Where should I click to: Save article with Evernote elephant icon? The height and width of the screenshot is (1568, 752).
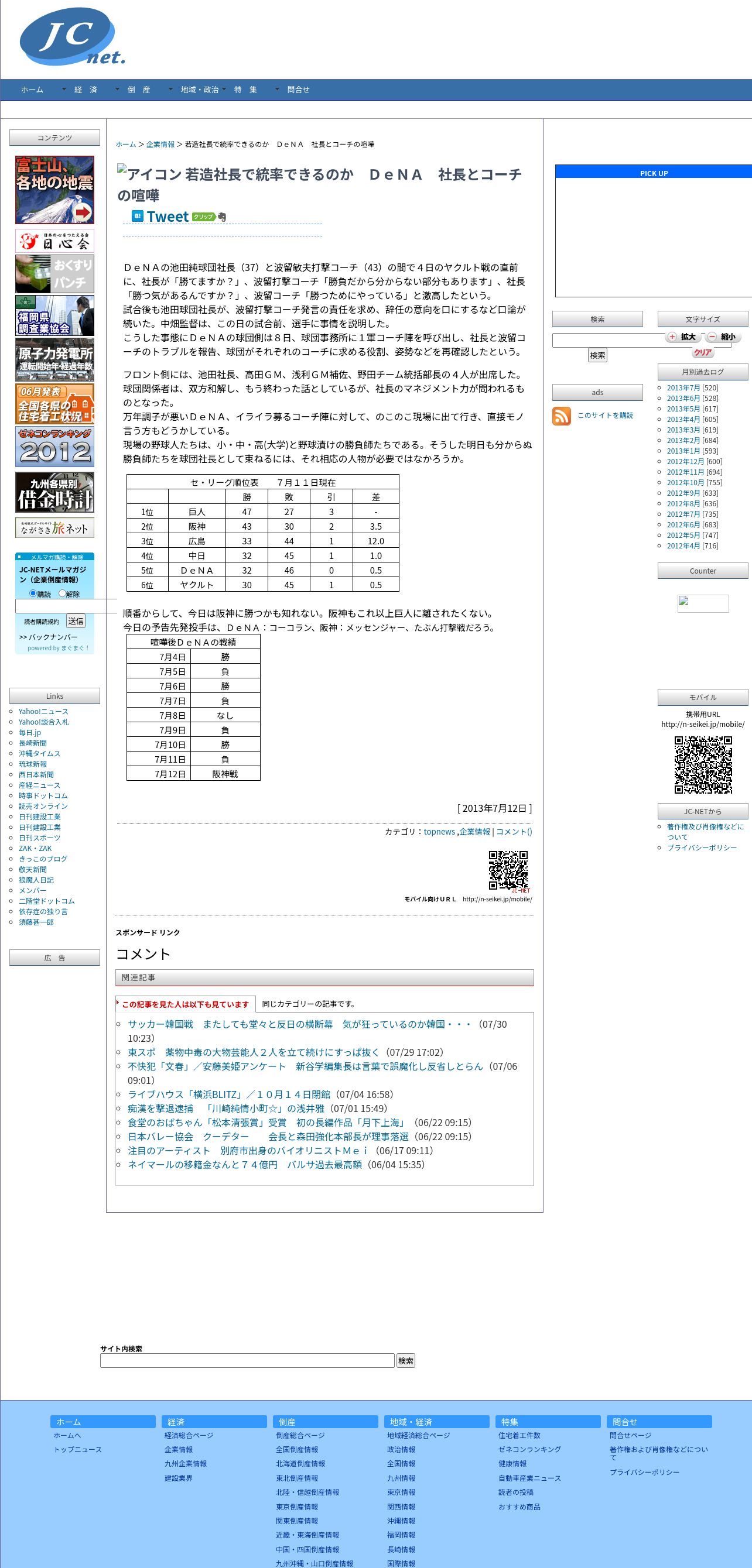(x=221, y=217)
